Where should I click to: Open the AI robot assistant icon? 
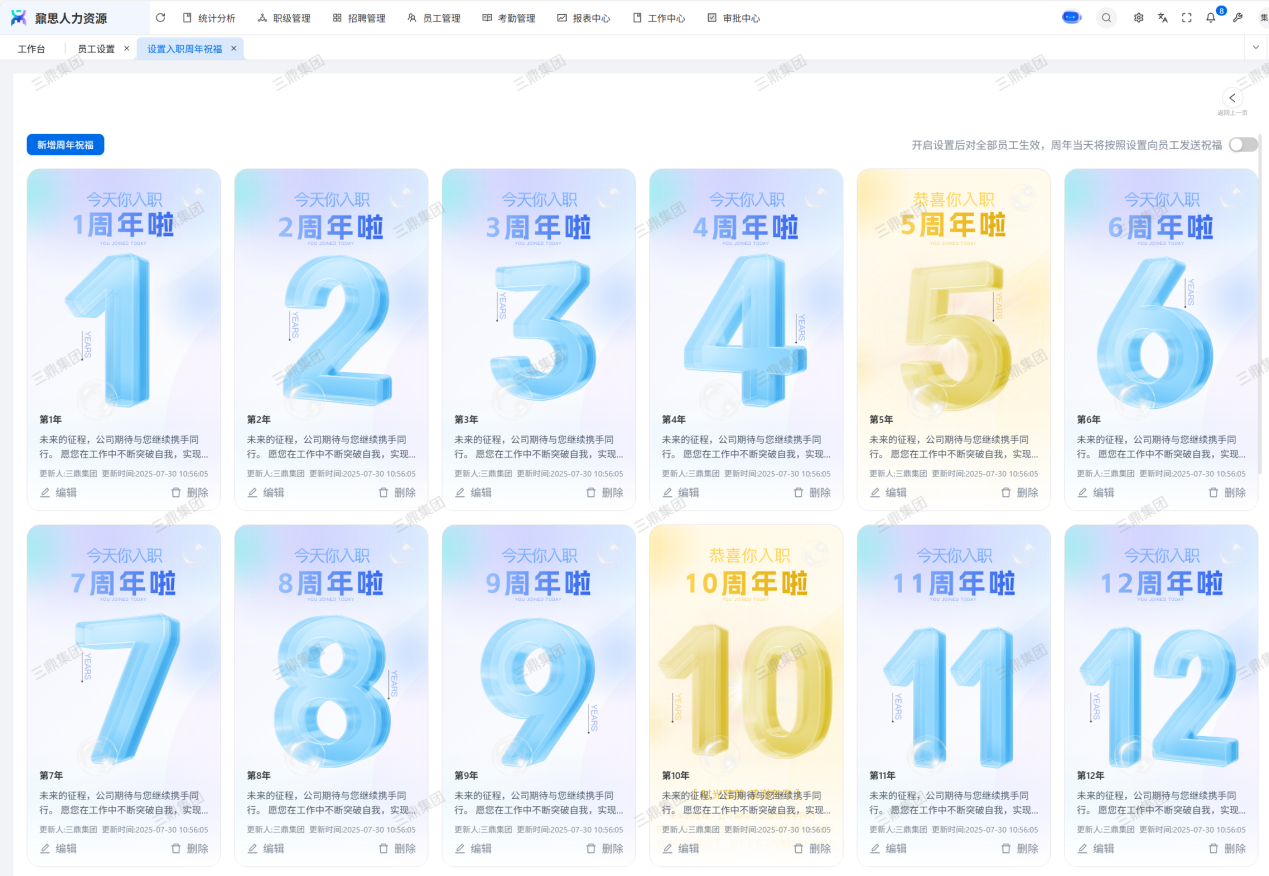pos(1071,18)
